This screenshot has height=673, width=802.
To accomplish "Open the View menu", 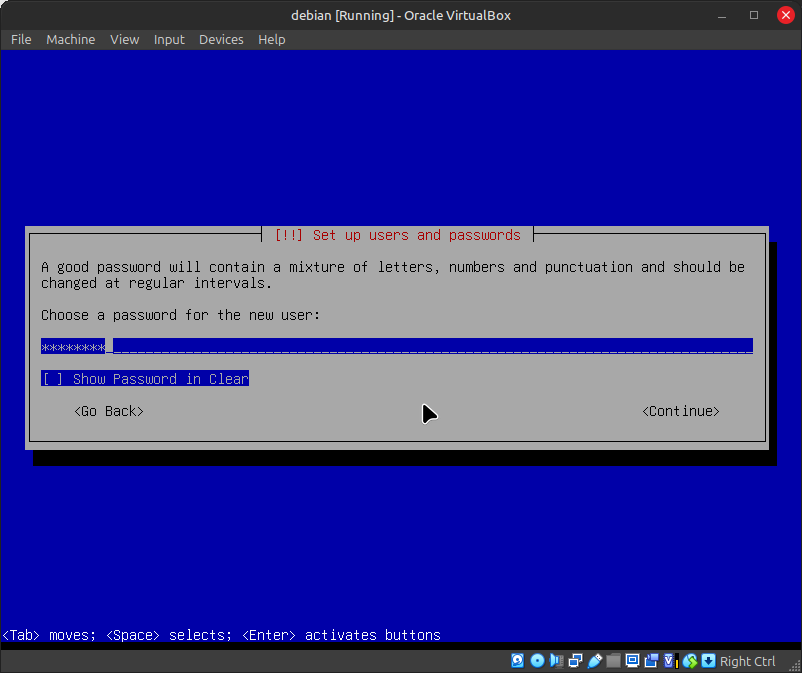I will click(x=125, y=39).
